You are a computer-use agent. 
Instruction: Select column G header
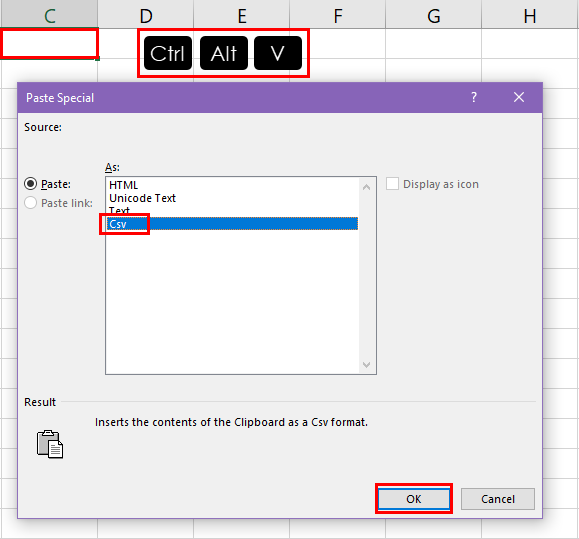(x=434, y=15)
